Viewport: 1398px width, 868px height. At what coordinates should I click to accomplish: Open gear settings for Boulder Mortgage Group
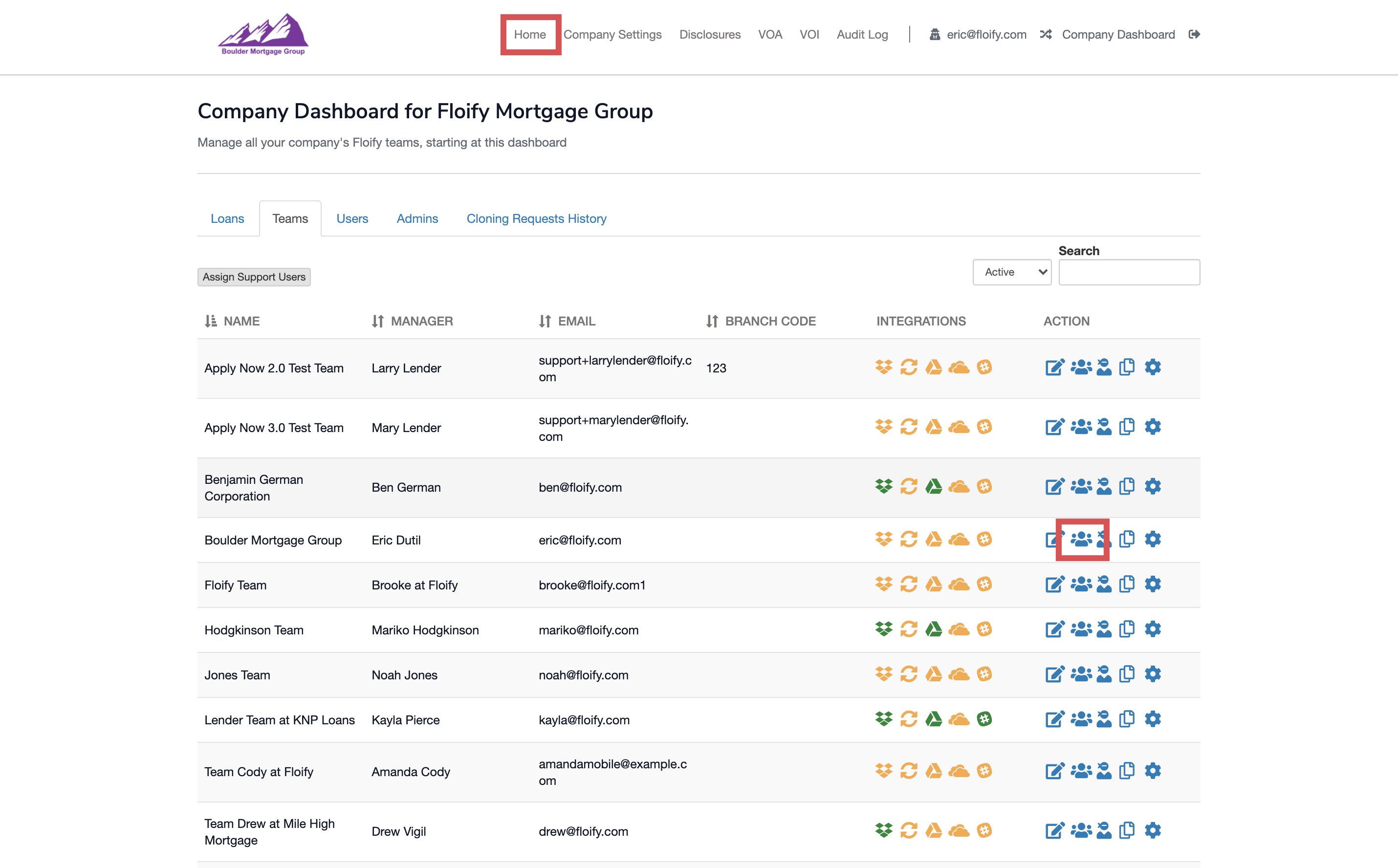[x=1152, y=539]
